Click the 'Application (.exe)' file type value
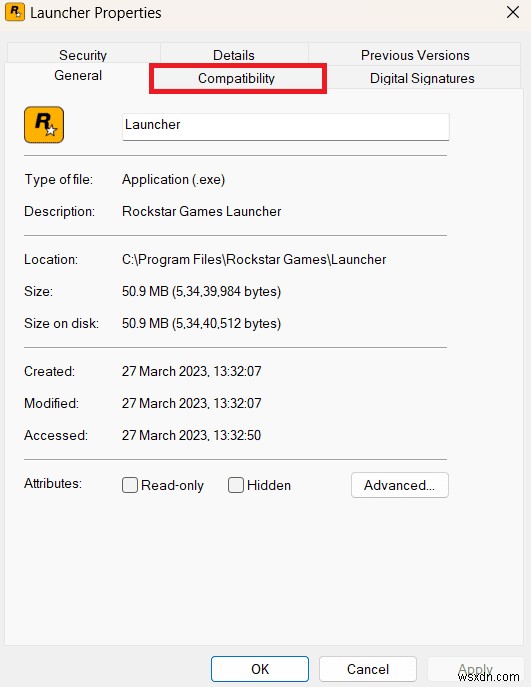Screen dimensions: 531x687 pos(173,180)
